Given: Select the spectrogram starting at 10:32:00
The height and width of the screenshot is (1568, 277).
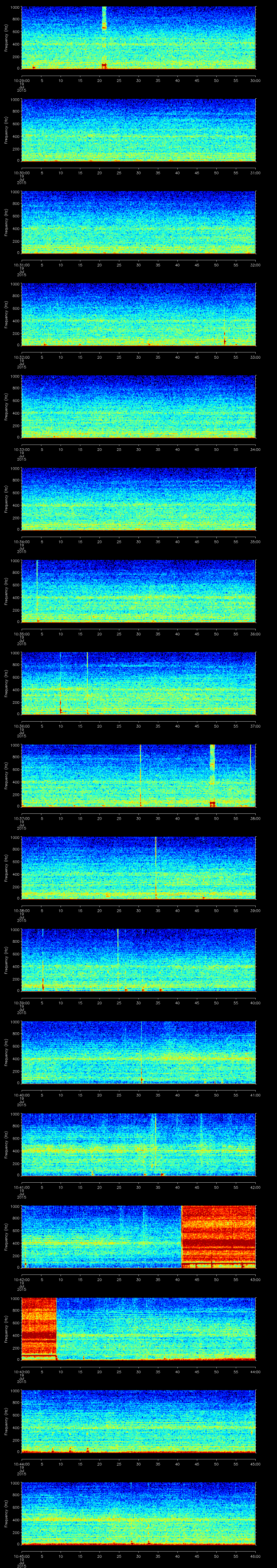Looking at the screenshot, I should (x=139, y=315).
